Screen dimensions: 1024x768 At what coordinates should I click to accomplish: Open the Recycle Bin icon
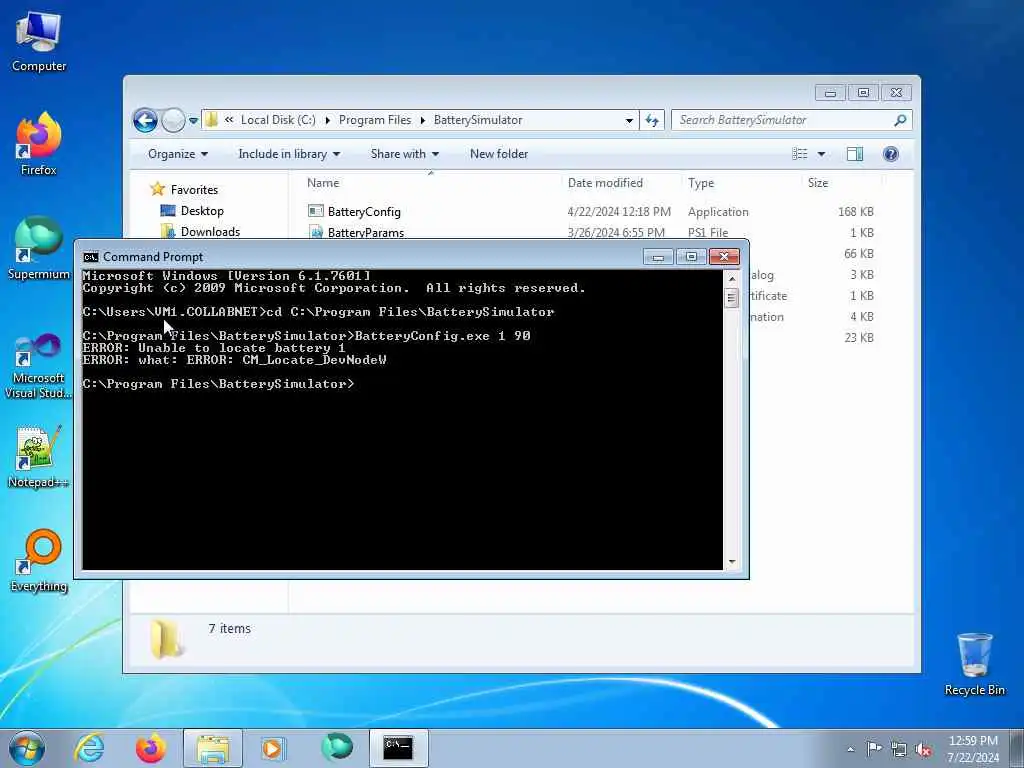click(x=974, y=664)
